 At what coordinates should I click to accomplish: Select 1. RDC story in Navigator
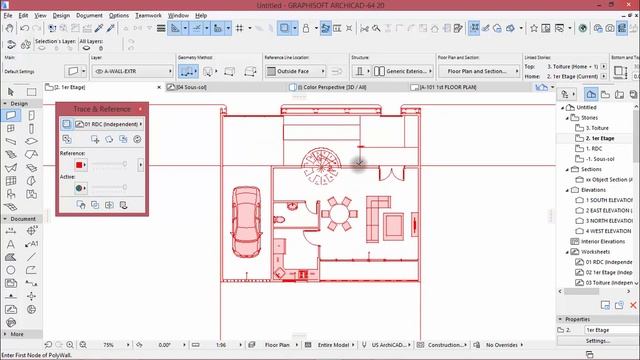[594, 149]
